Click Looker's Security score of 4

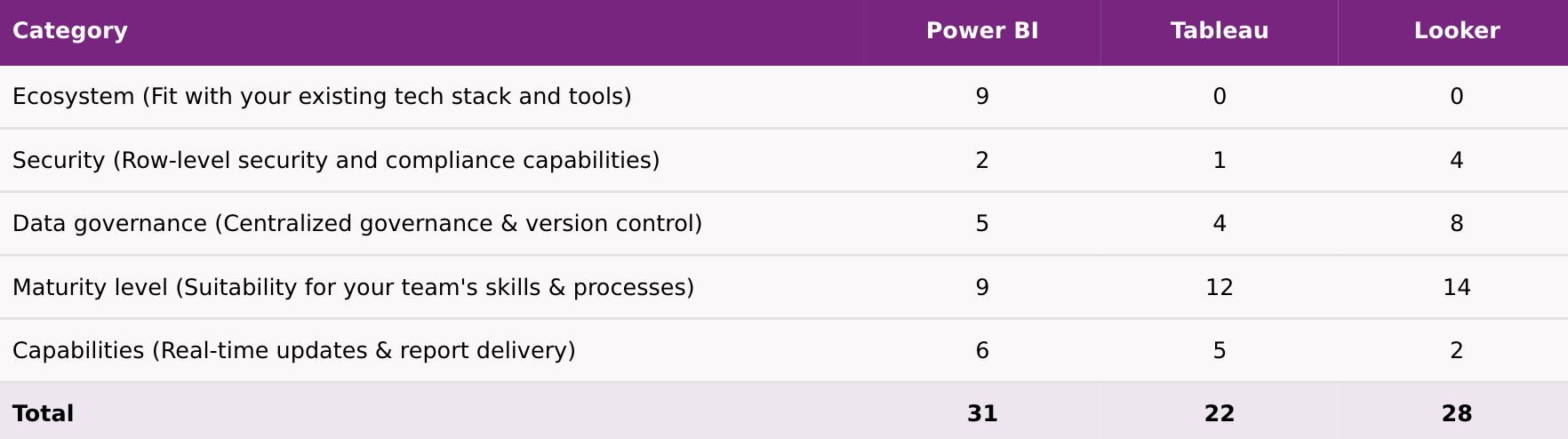click(1457, 161)
